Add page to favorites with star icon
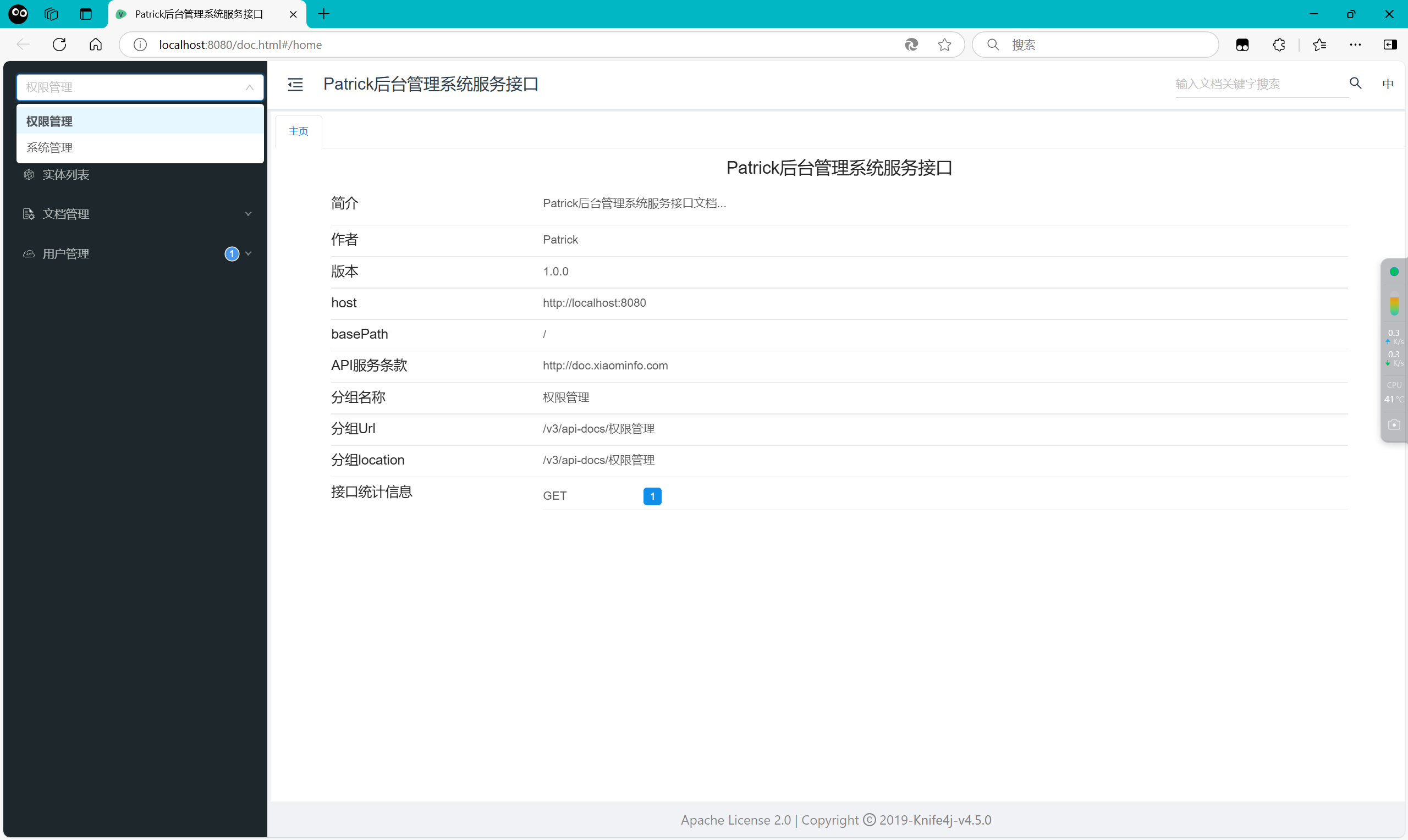 point(944,45)
